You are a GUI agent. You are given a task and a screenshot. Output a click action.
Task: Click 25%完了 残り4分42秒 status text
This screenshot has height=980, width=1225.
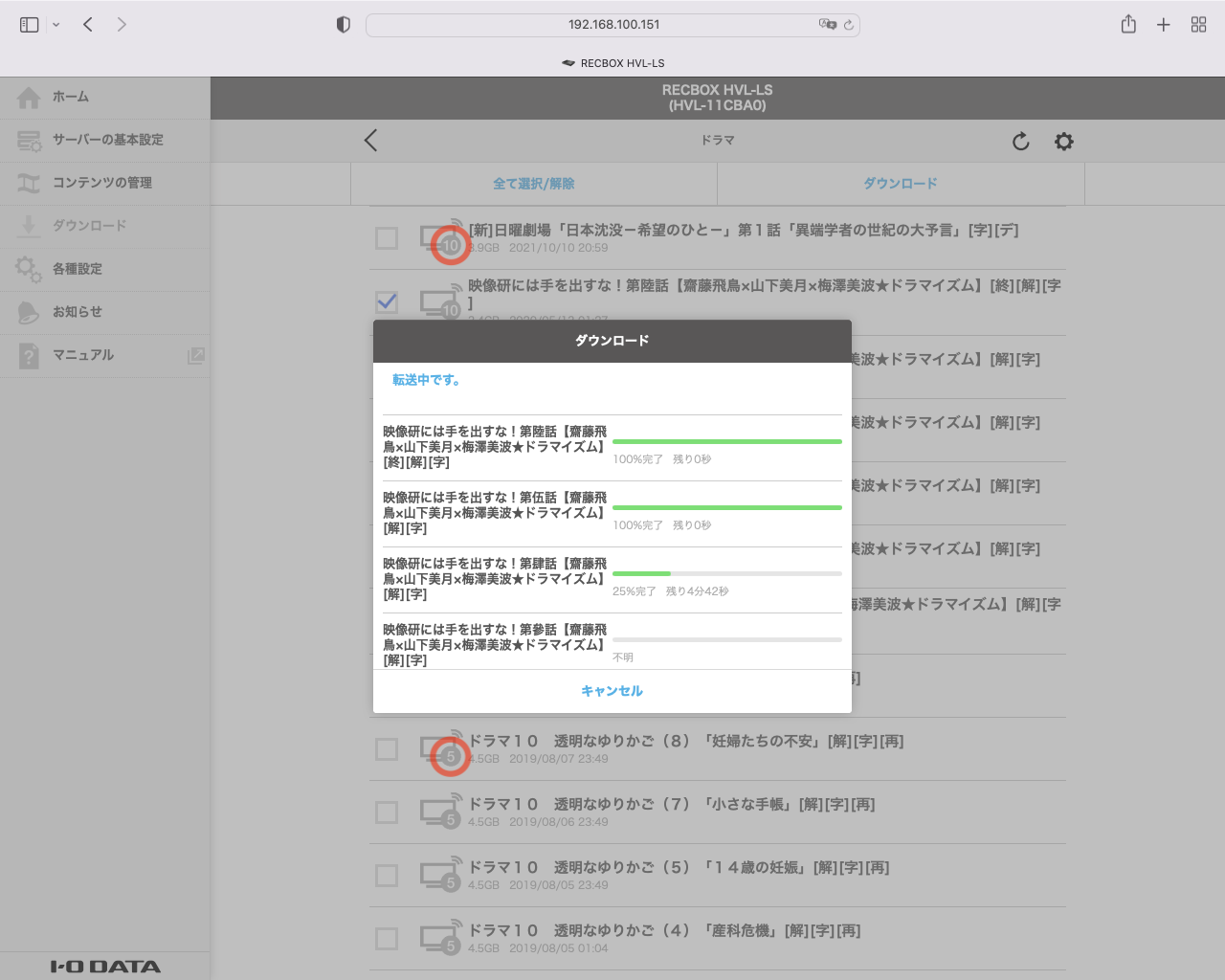tap(671, 591)
